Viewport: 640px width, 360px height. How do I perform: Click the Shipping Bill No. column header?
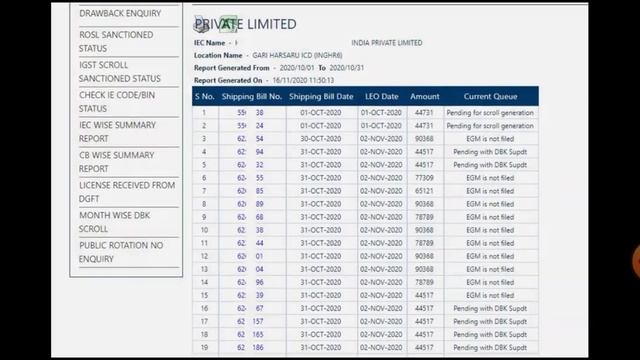(252, 97)
